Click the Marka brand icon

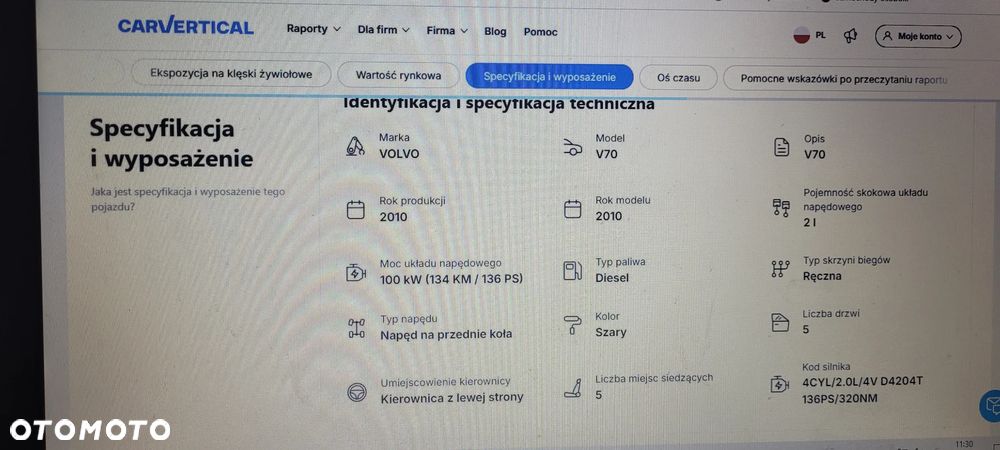tap(355, 146)
